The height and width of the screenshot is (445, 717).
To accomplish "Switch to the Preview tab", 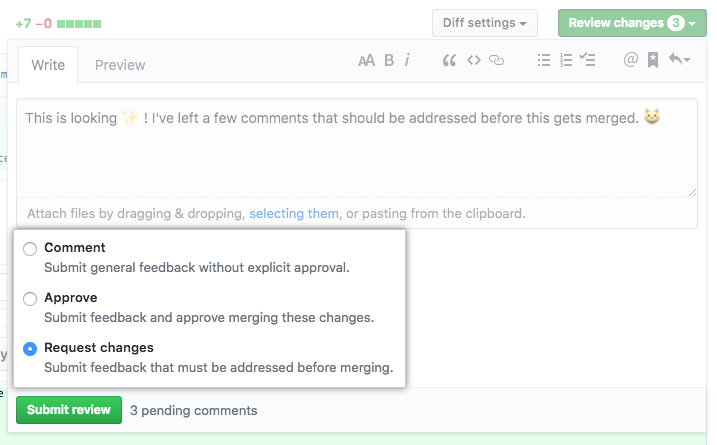I will tap(120, 65).
